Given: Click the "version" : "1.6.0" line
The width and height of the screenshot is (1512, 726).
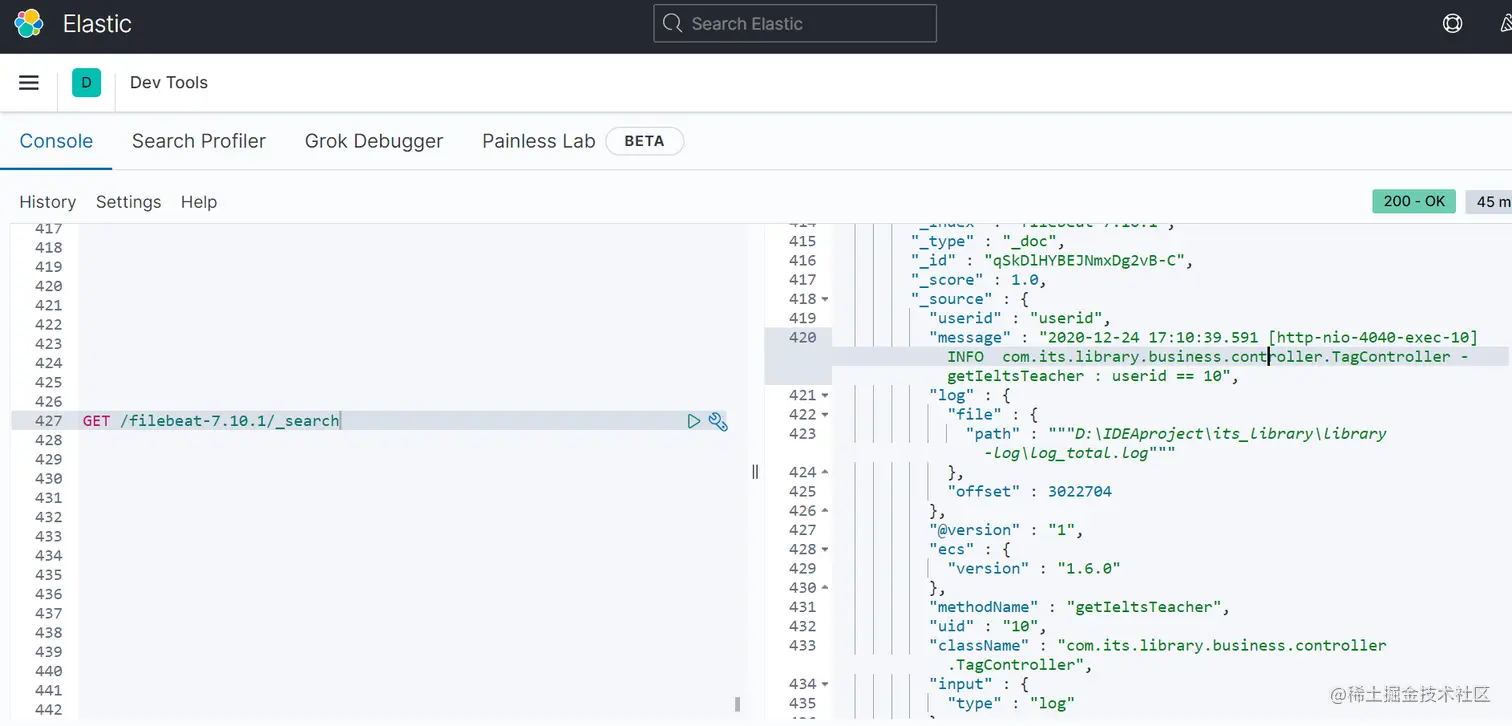Looking at the screenshot, I should pos(1034,568).
